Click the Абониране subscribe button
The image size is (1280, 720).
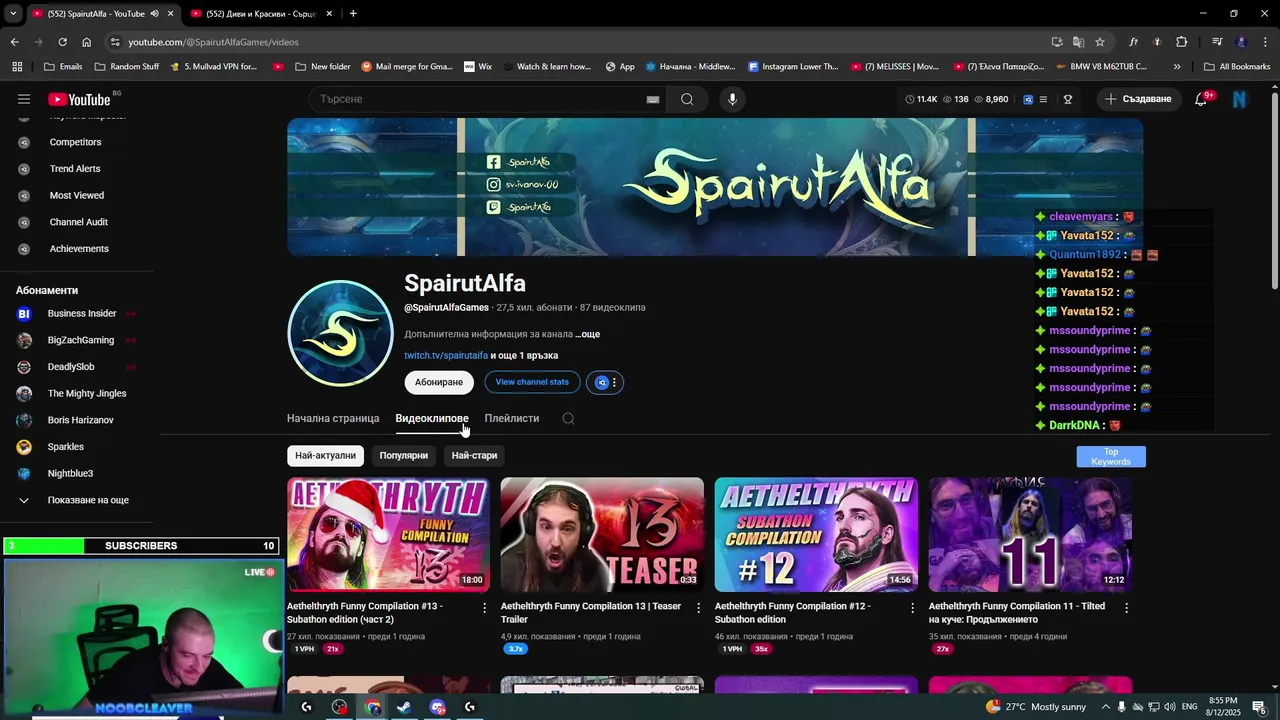(439, 382)
